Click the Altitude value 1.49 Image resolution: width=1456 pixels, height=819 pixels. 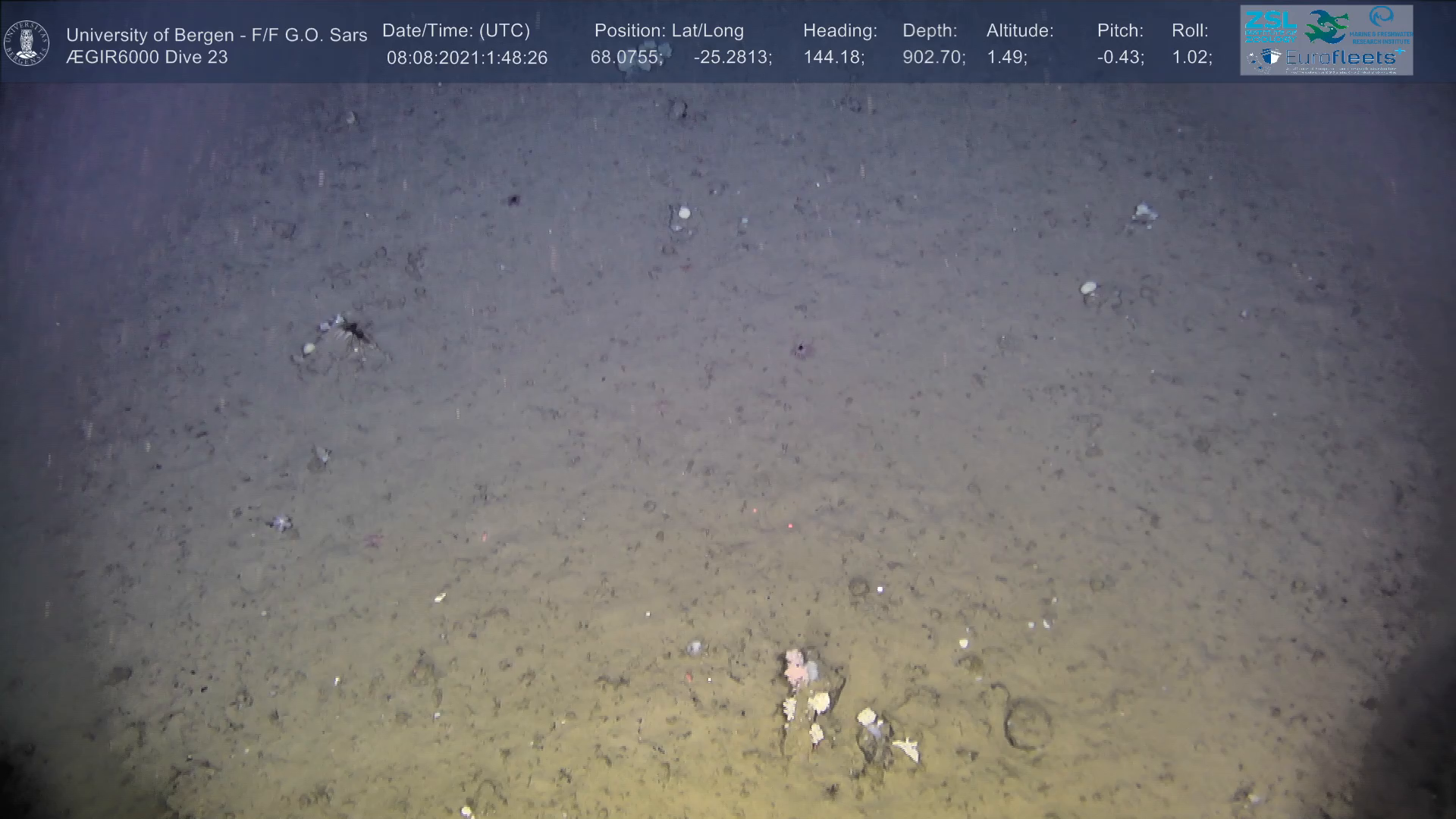tap(1006, 58)
